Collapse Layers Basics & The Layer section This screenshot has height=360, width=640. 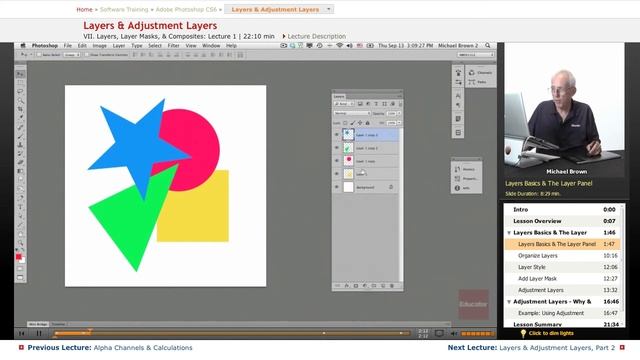point(509,233)
